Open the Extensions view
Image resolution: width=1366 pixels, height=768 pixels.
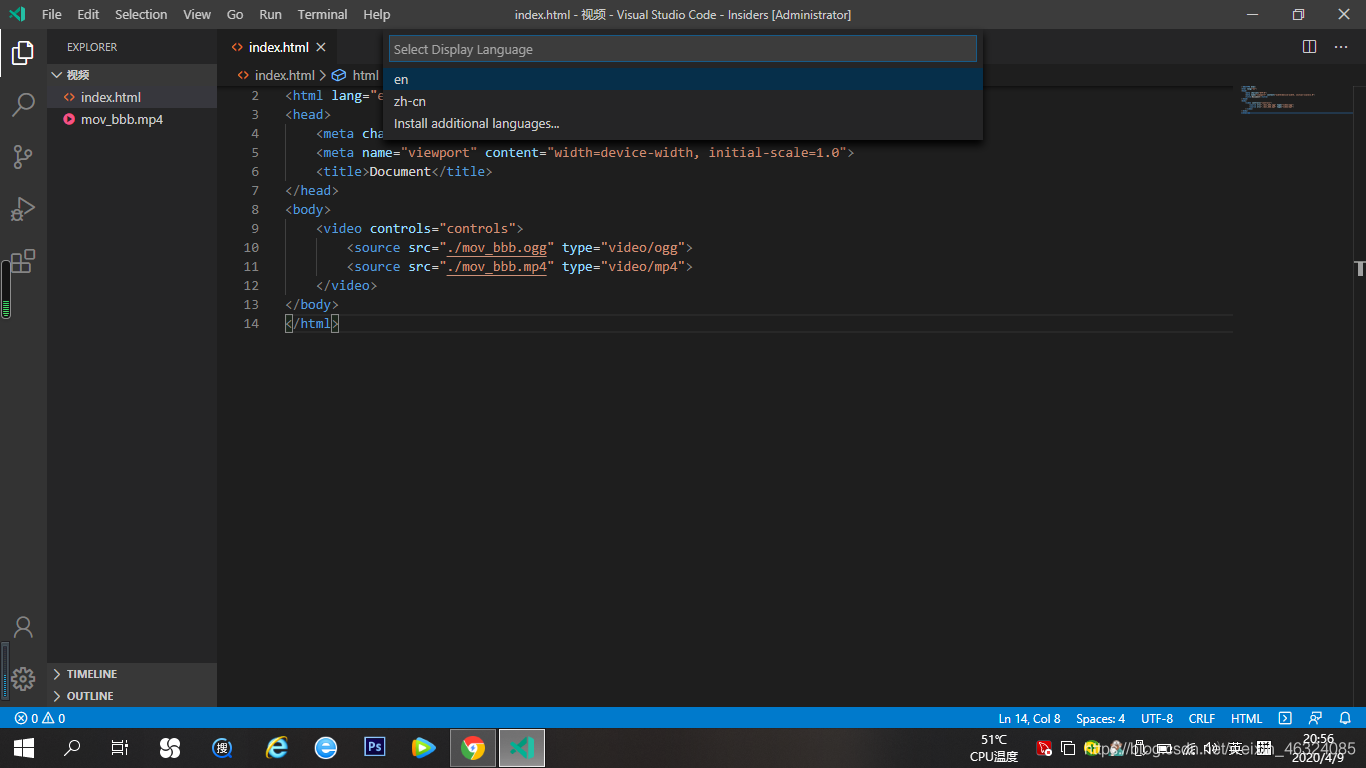[x=23, y=261]
